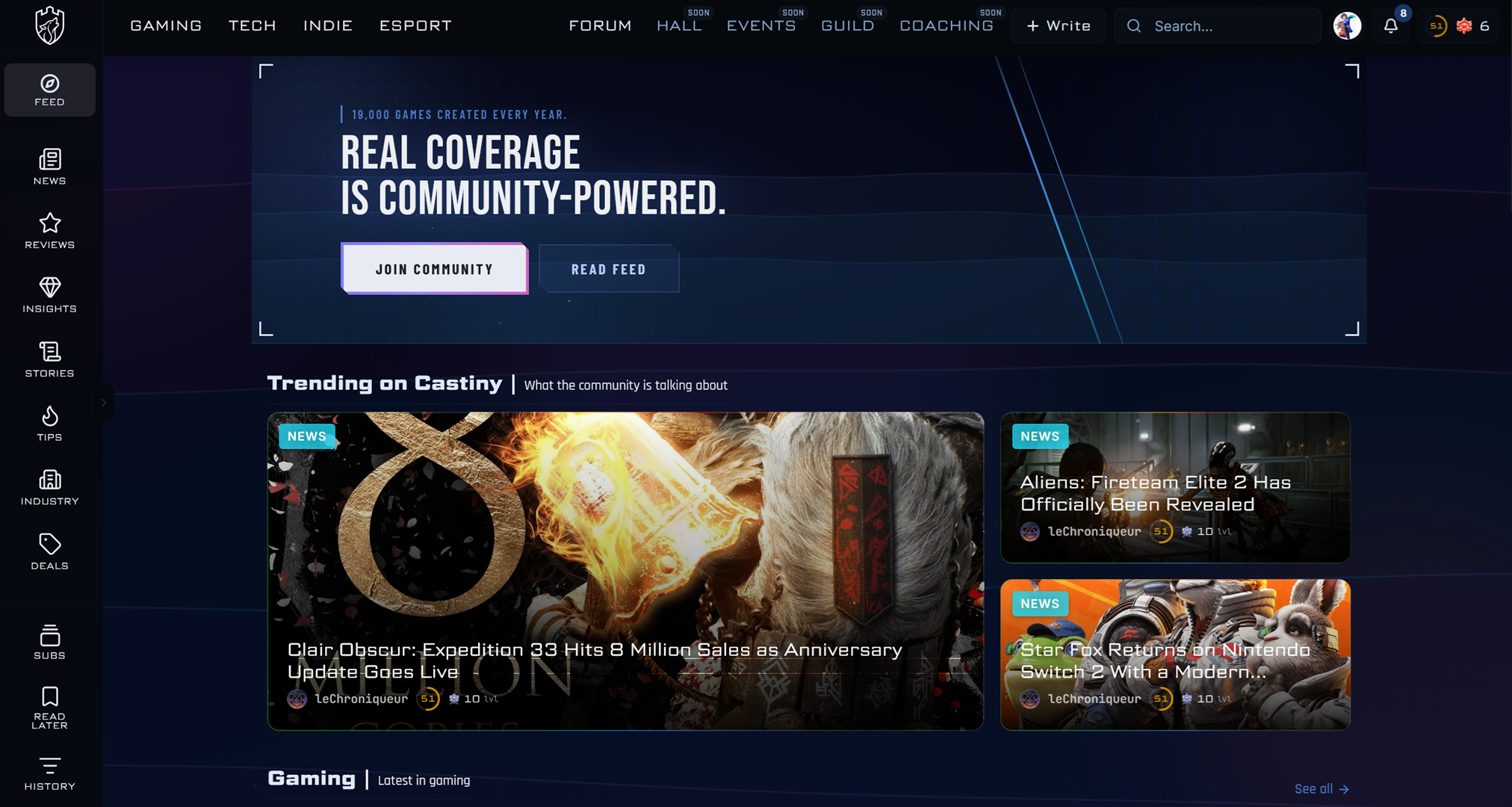The width and height of the screenshot is (1512, 807).
Task: Open the Clair Obscur Expedition 33 headline
Action: (x=595, y=661)
